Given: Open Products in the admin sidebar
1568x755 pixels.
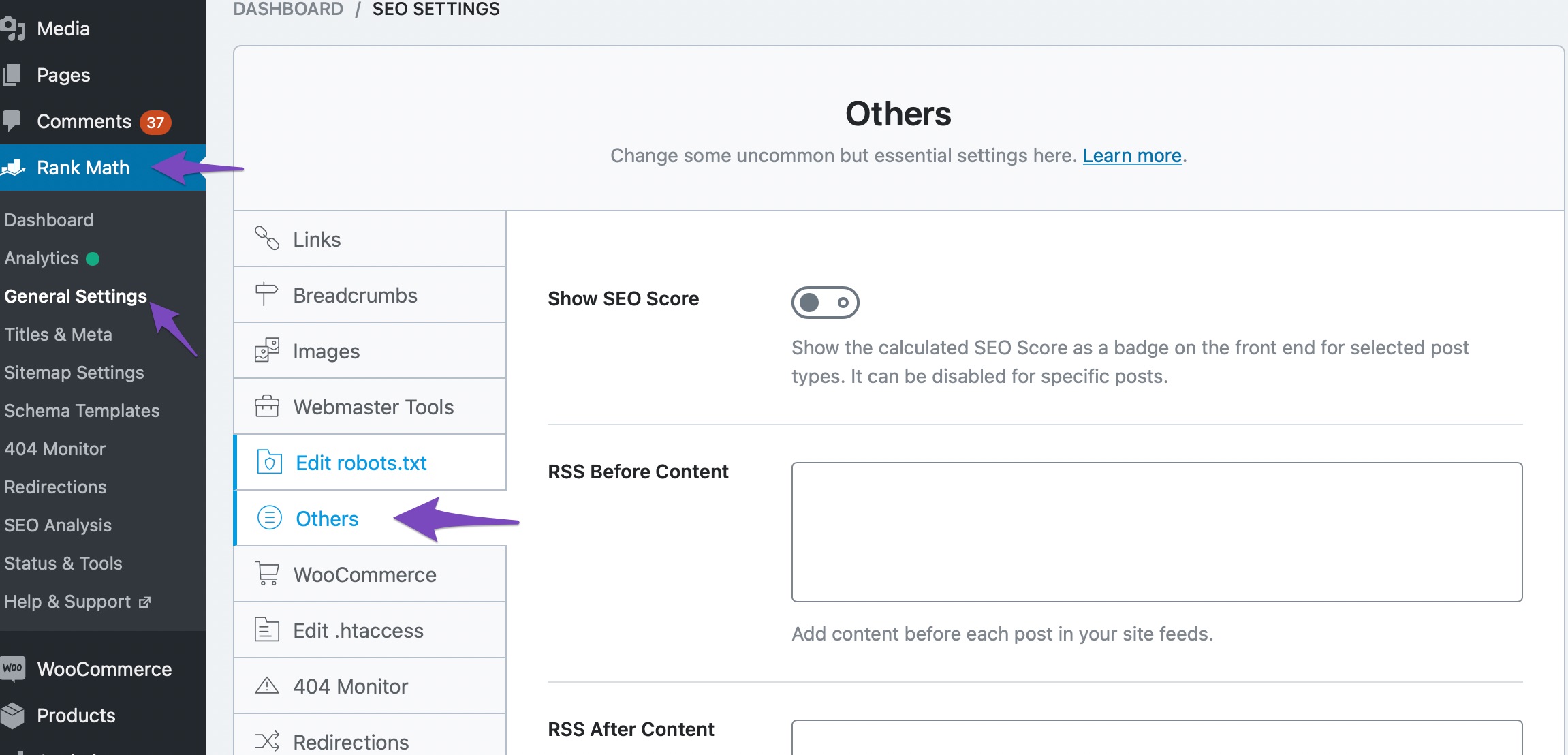Looking at the screenshot, I should (x=76, y=715).
